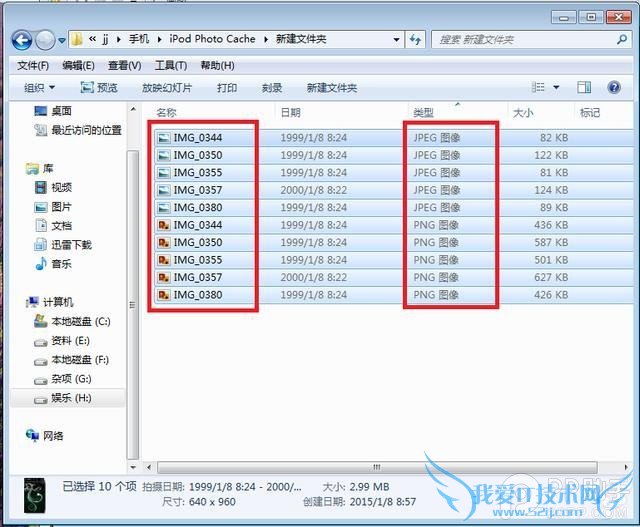Sort by the 标记 column header
Viewport: 640px width, 527px height.
(x=590, y=112)
